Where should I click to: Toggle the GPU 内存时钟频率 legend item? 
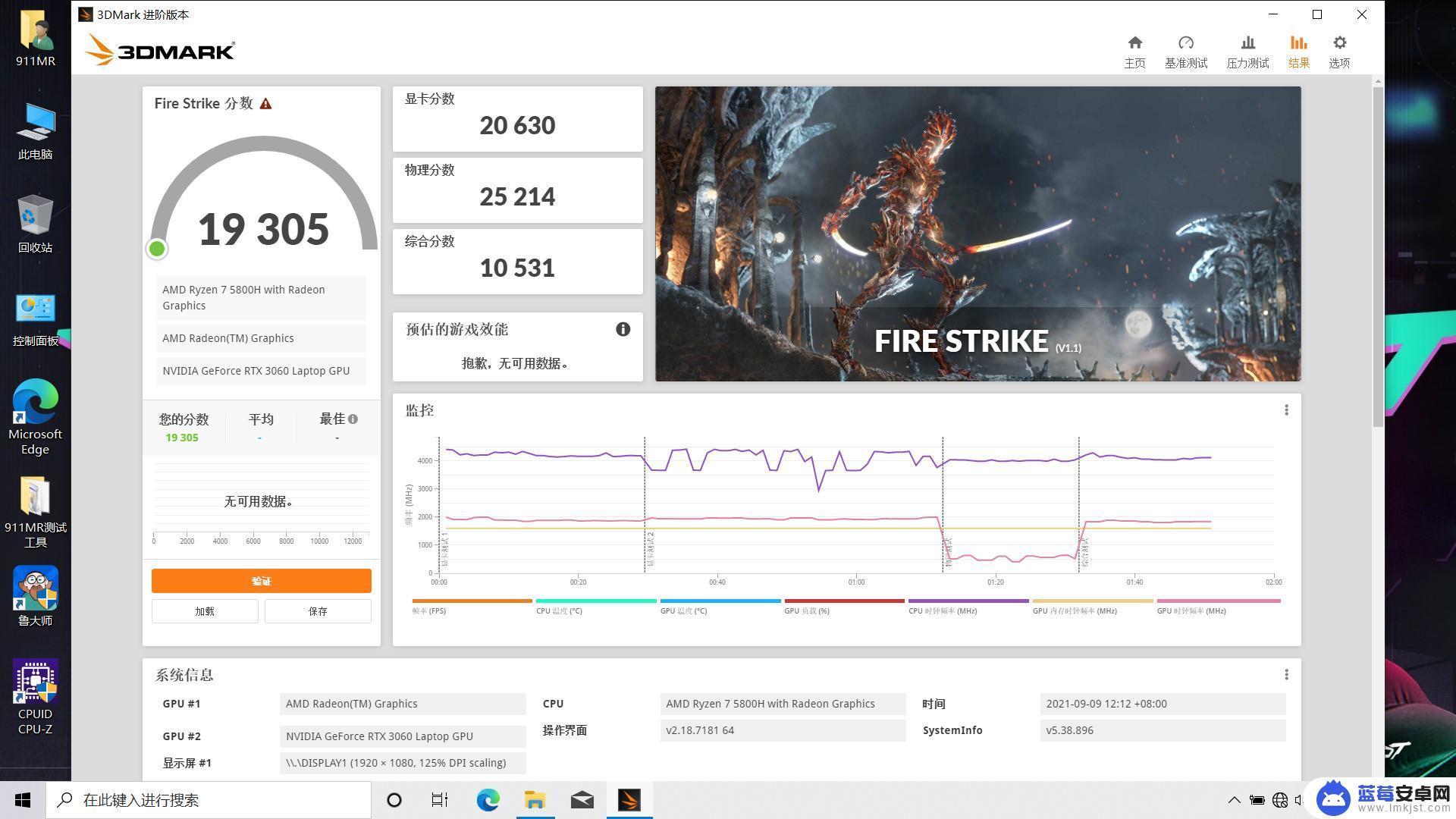click(x=1093, y=606)
